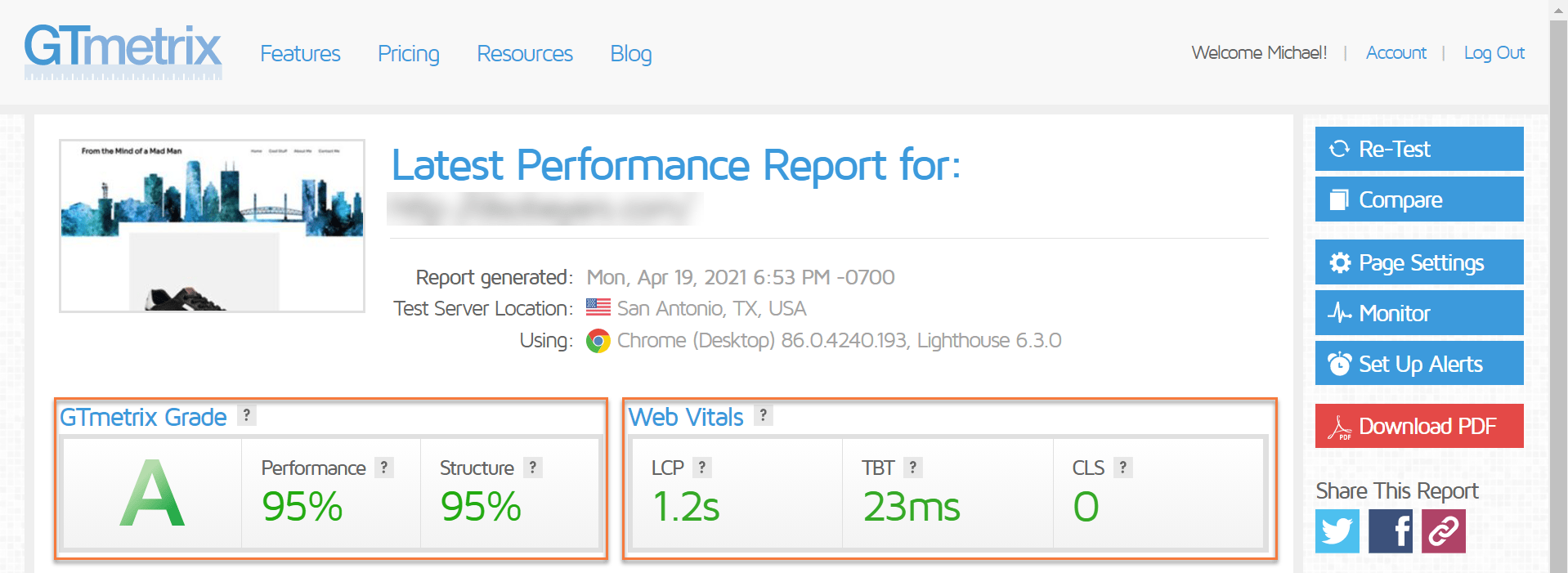Download the report as PDF
The width and height of the screenshot is (1568, 573).
click(1418, 426)
